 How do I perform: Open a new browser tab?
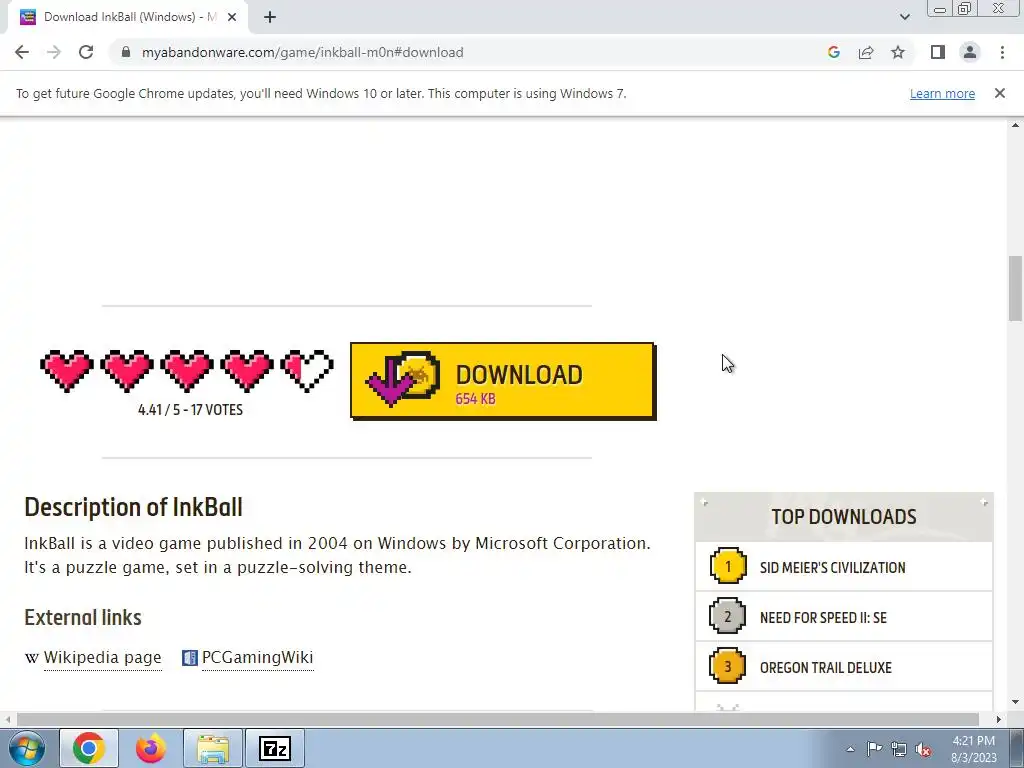tap(270, 17)
